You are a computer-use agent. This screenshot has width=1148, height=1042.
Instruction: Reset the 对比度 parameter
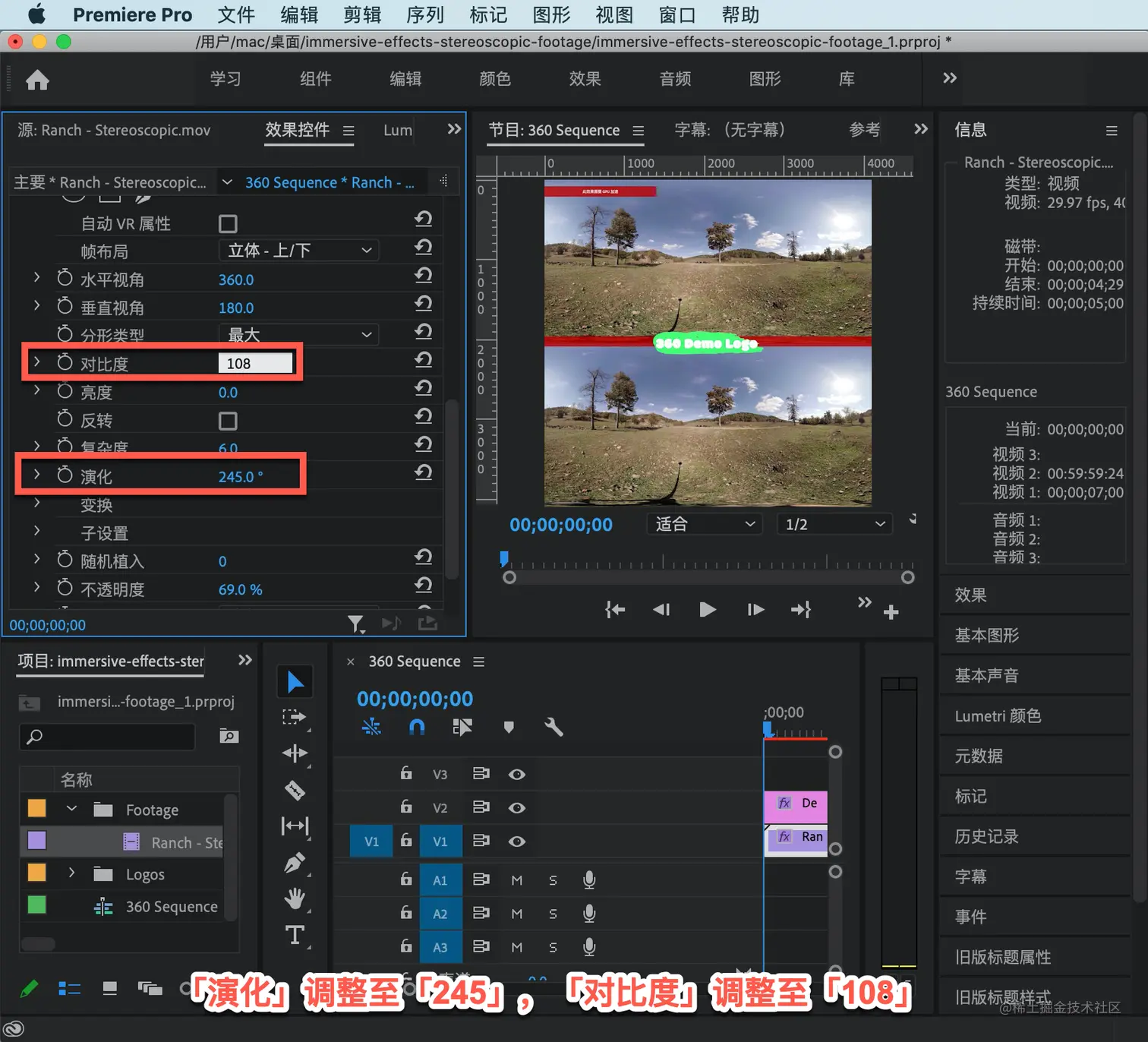pyautogui.click(x=424, y=360)
